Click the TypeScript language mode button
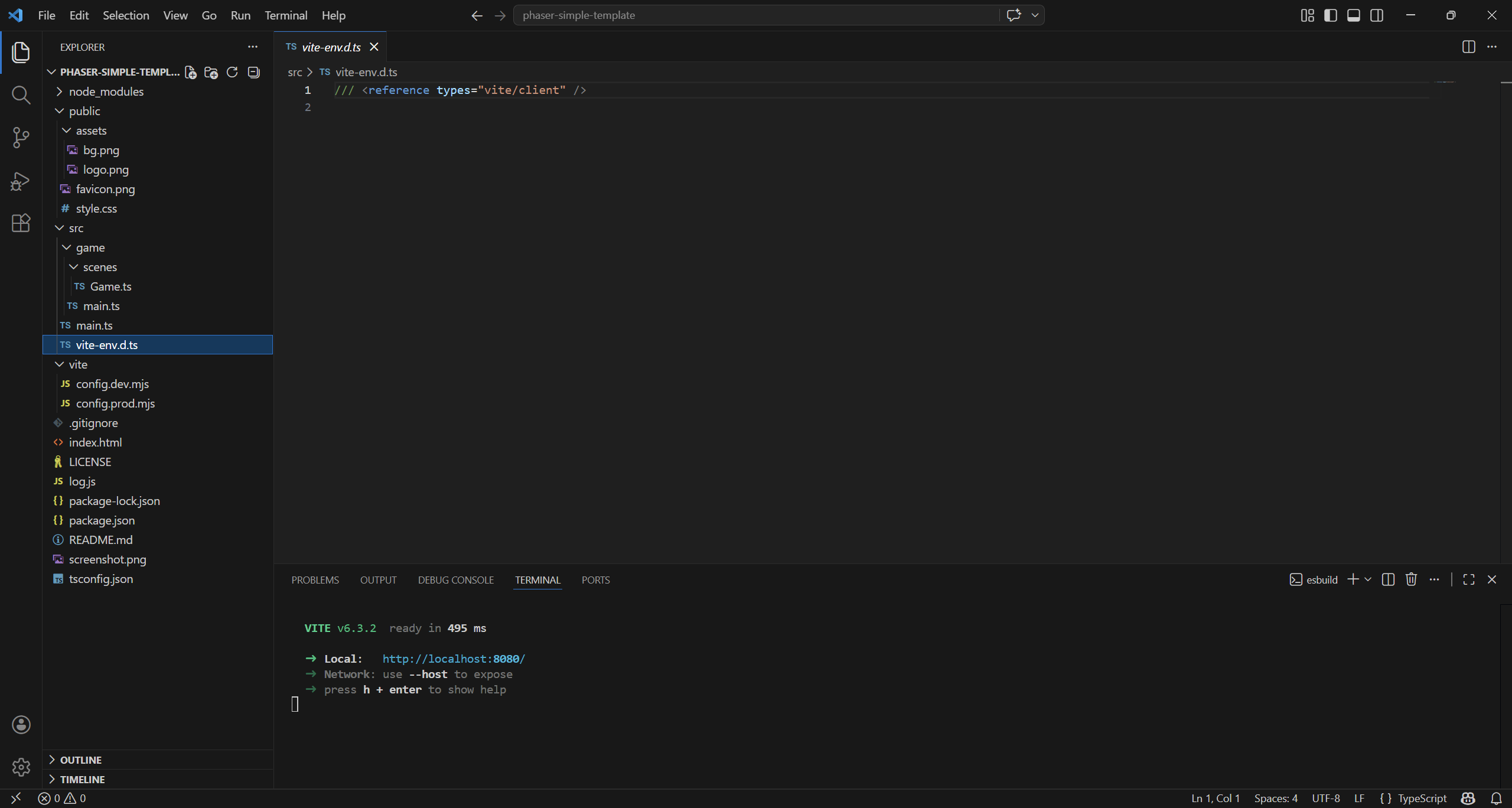The height and width of the screenshot is (808, 1512). [x=1422, y=798]
